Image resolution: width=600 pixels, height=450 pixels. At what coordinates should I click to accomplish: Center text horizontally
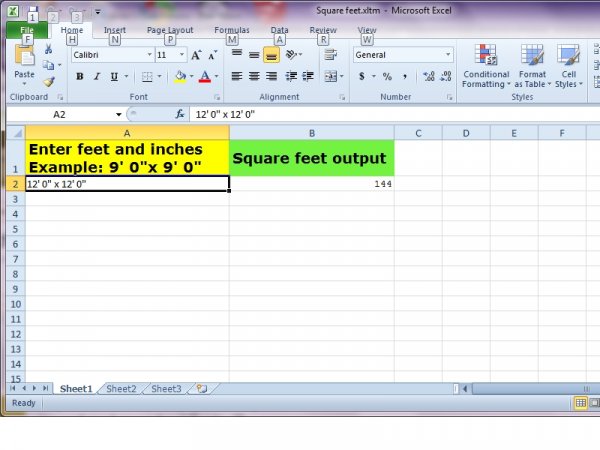click(x=254, y=77)
